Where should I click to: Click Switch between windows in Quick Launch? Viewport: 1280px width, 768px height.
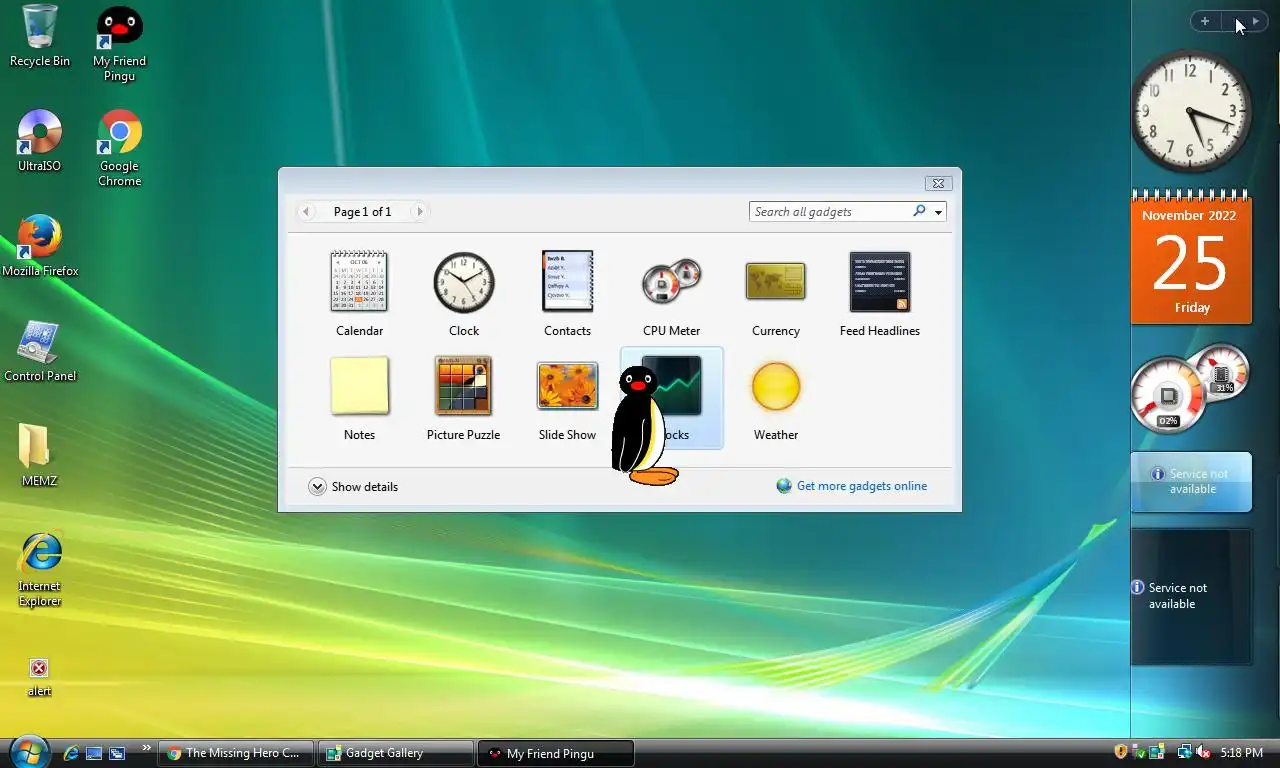[x=117, y=753]
